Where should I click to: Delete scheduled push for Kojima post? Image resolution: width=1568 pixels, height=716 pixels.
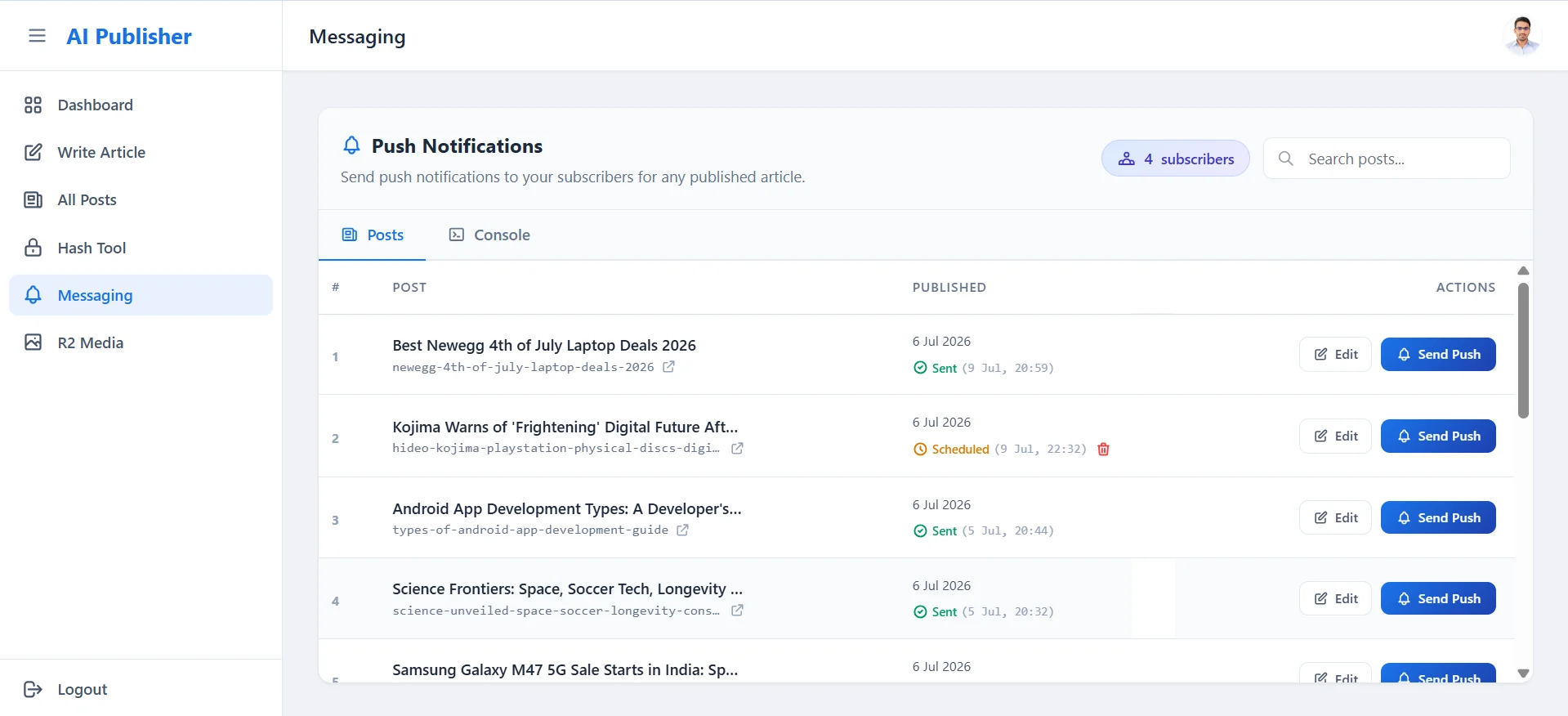(x=1103, y=449)
